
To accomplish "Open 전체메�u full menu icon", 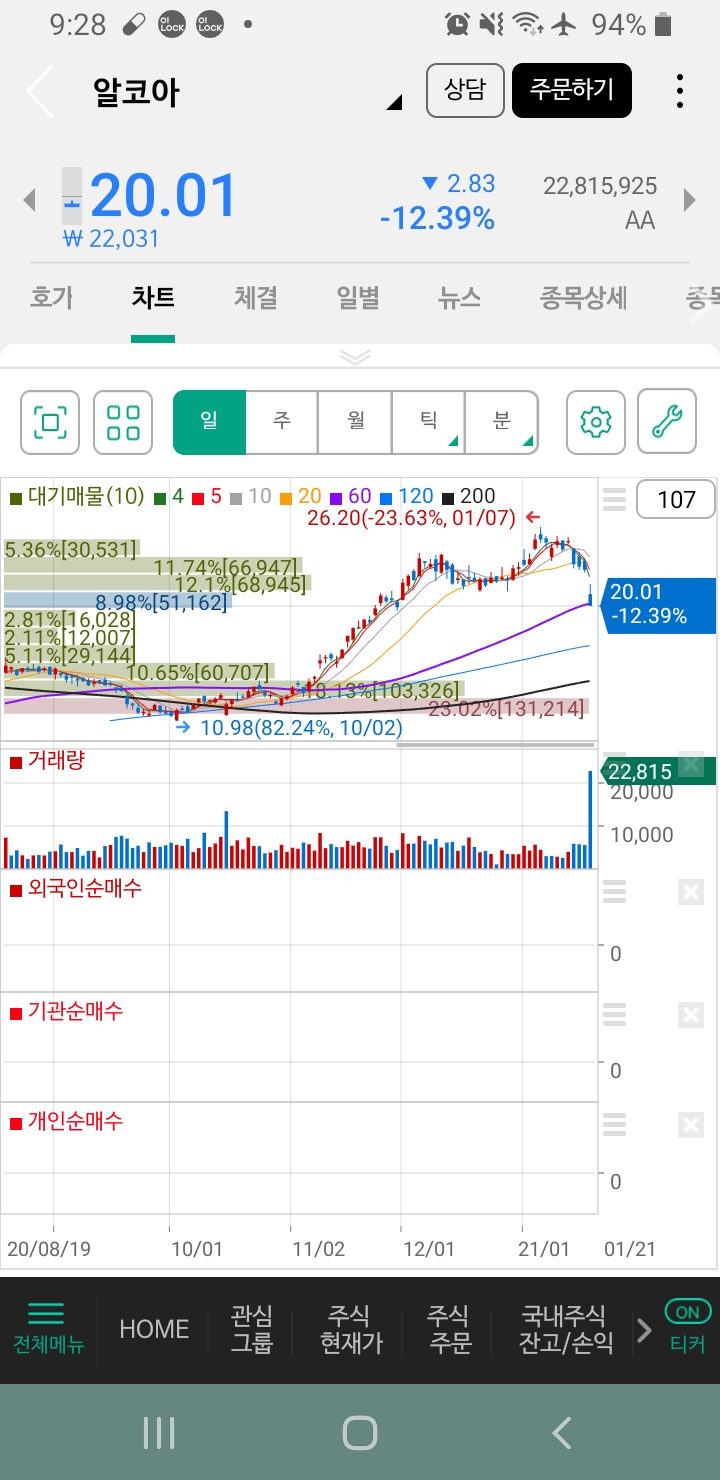I will pos(47,1328).
